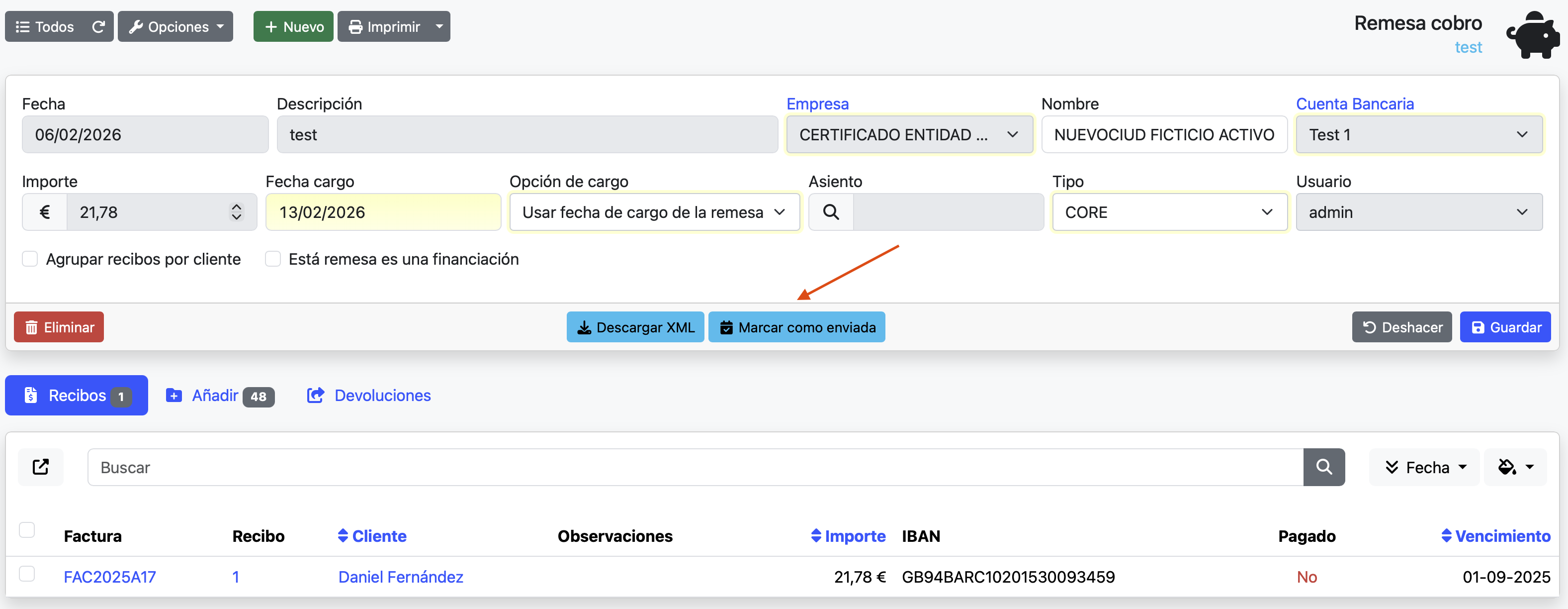The image size is (1568, 609).
Task: Open the record in new window via external-link icon
Action: pyautogui.click(x=41, y=467)
